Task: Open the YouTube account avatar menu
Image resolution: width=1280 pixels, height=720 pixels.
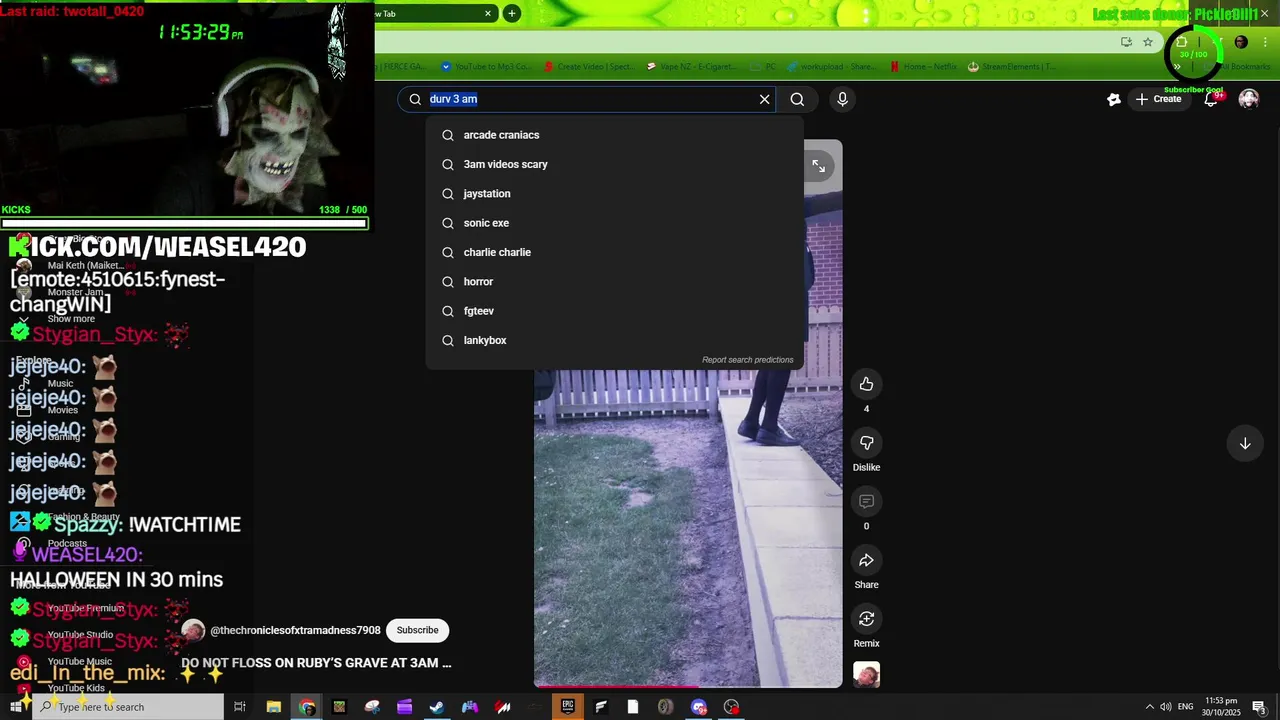Action: tap(1249, 99)
